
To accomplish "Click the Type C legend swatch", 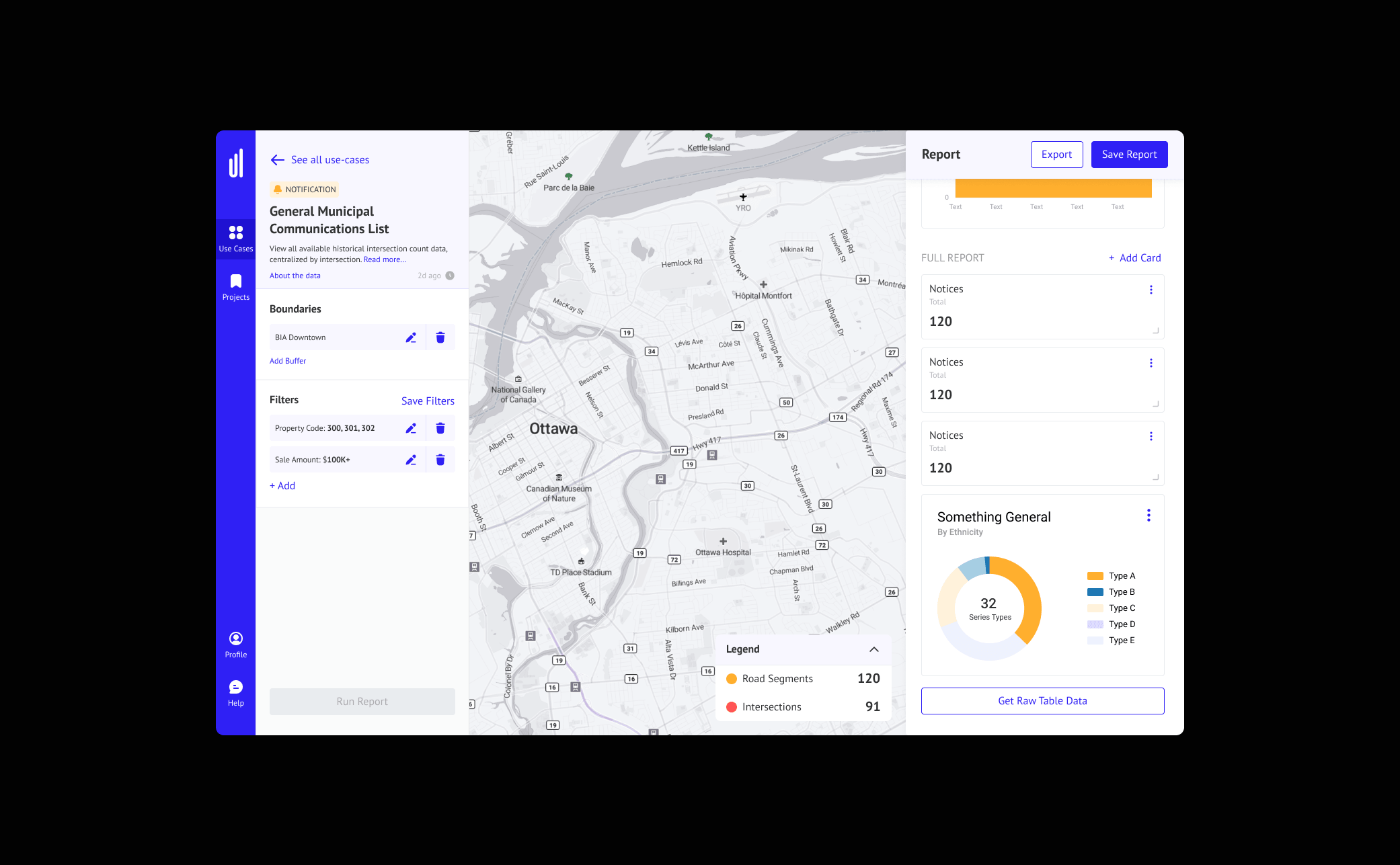I will point(1095,608).
